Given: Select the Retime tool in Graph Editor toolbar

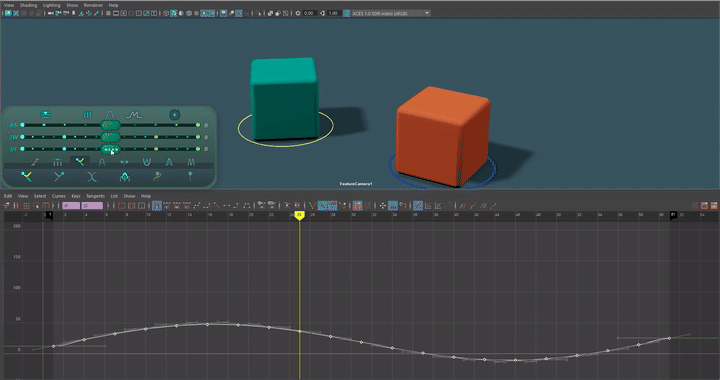Looking at the screenshot, I should tap(46, 206).
